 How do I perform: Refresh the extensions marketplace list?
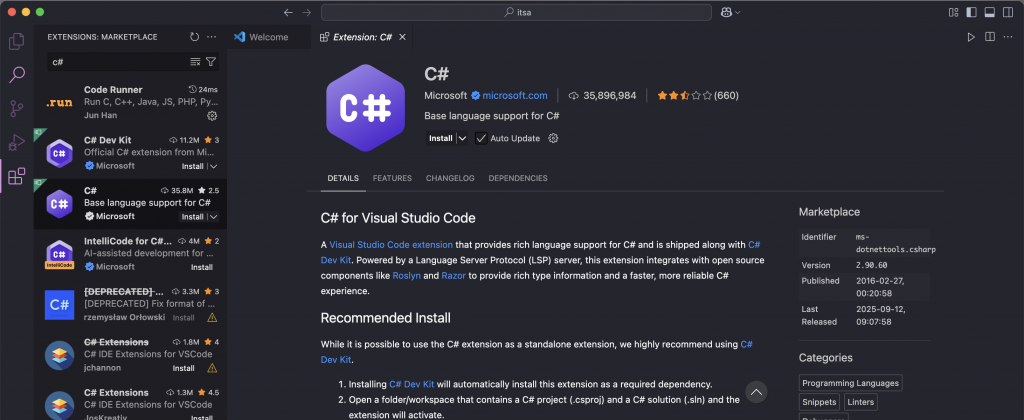(194, 37)
